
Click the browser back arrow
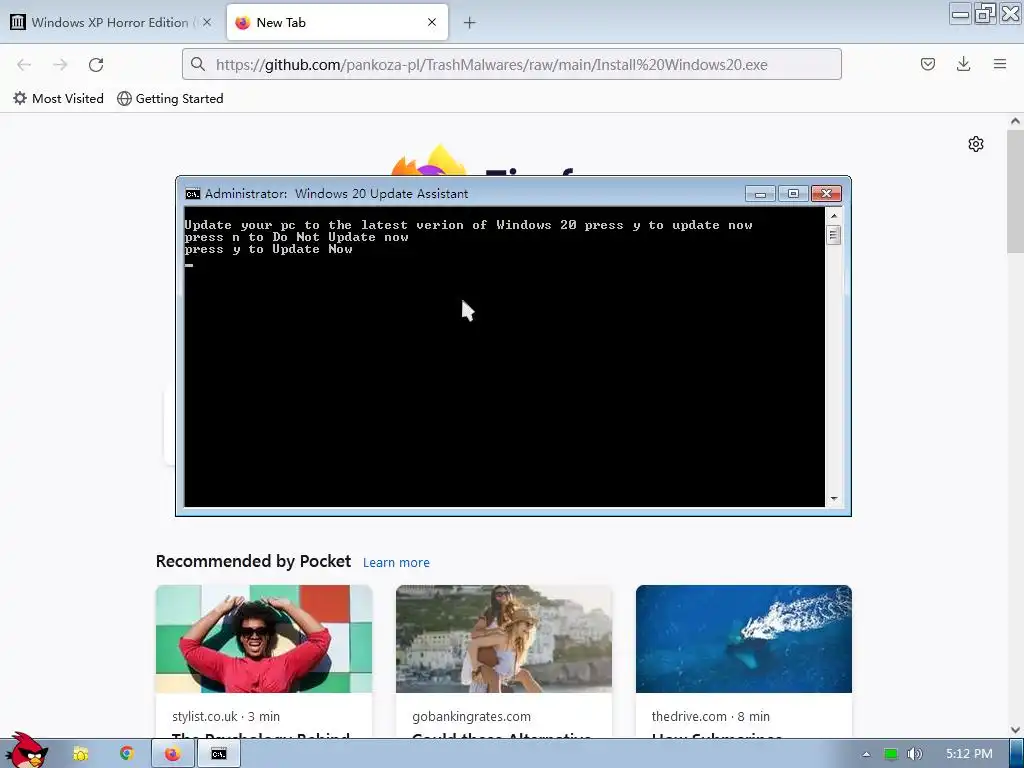pyautogui.click(x=24, y=65)
